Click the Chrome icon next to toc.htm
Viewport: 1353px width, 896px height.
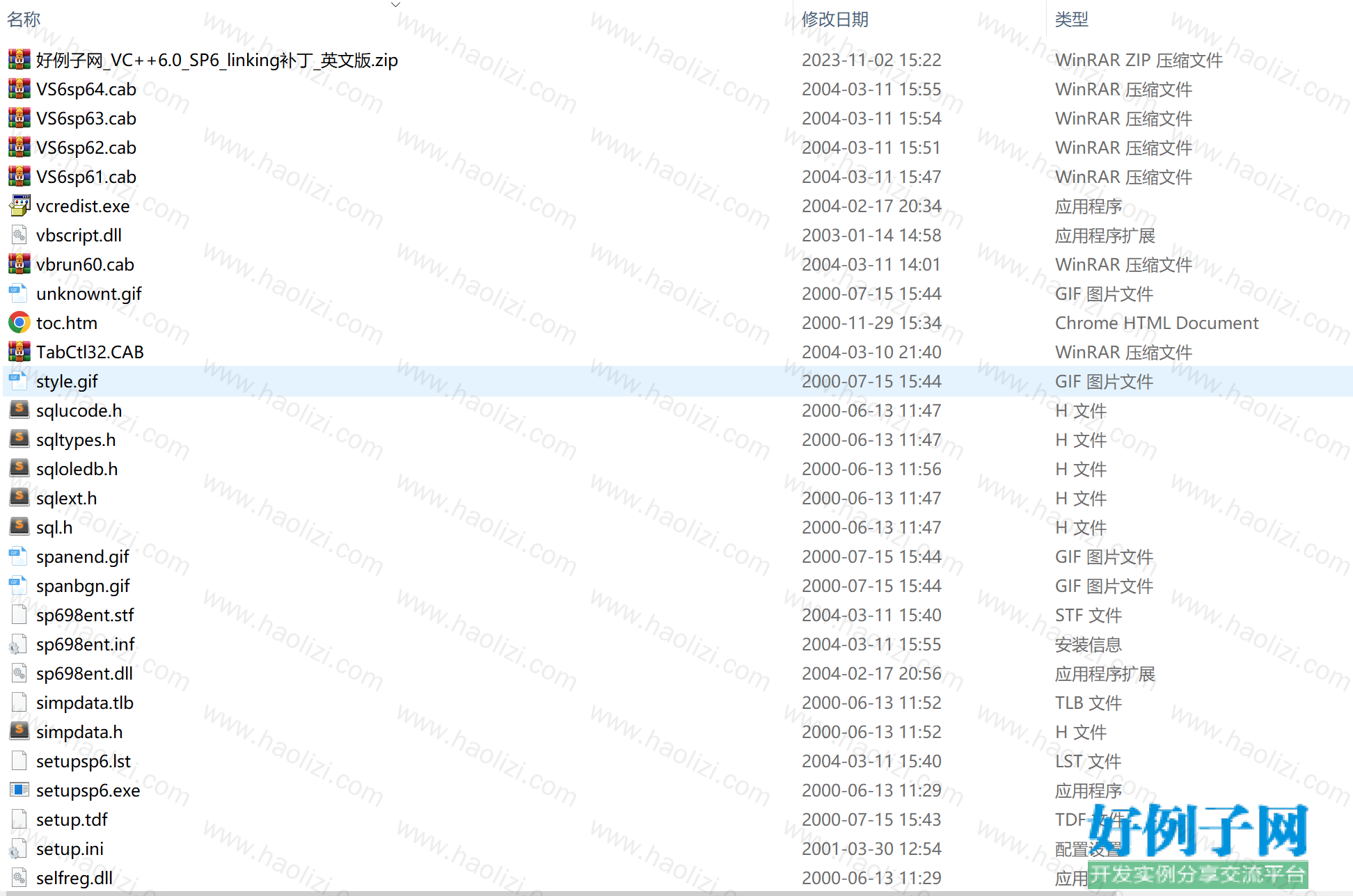(x=19, y=323)
